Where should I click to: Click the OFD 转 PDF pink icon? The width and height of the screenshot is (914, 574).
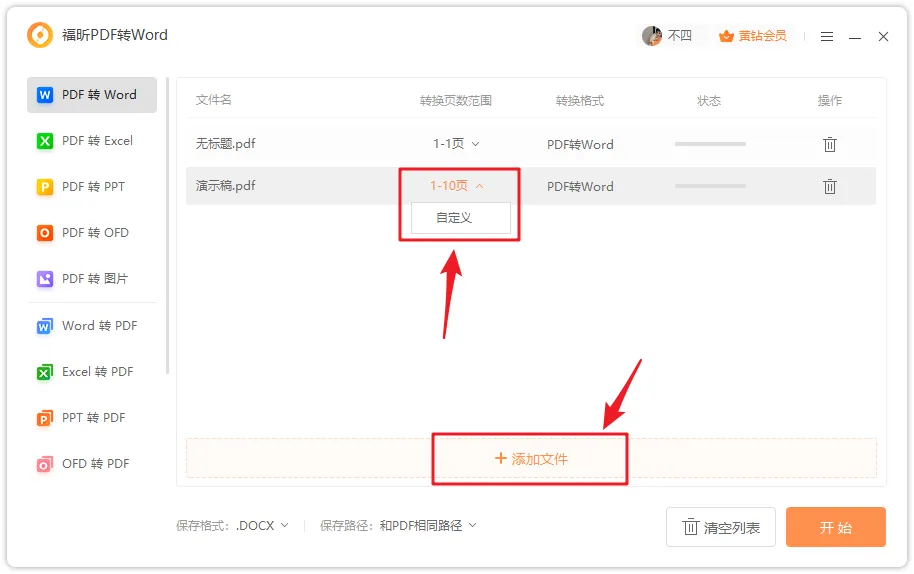(45, 464)
